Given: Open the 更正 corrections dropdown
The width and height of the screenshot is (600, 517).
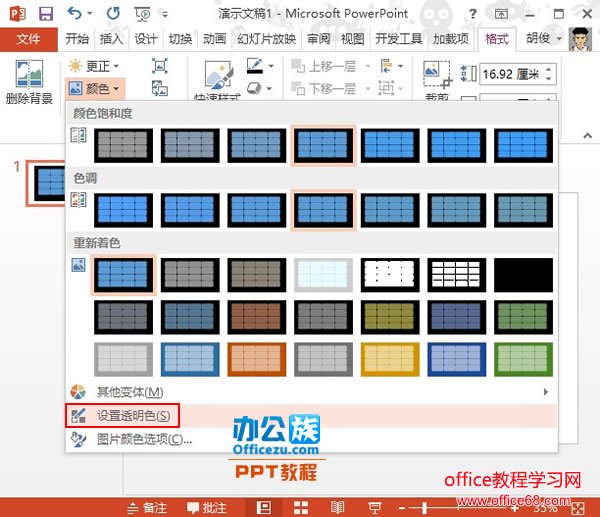Looking at the screenshot, I should coord(94,66).
